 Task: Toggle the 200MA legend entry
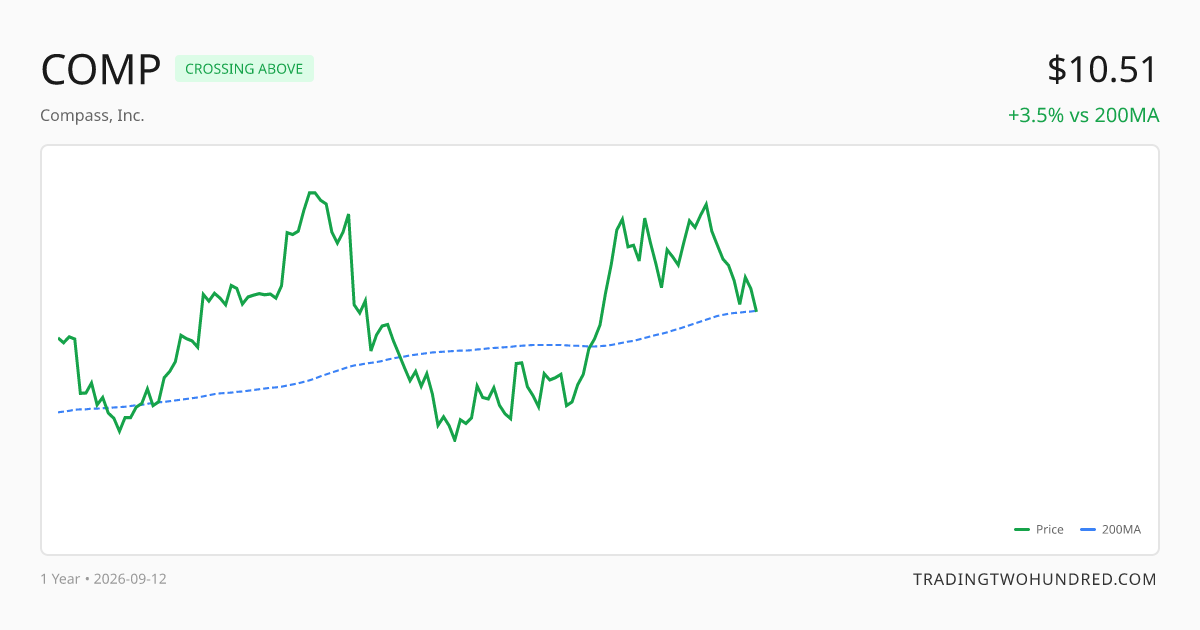pyautogui.click(x=1111, y=530)
